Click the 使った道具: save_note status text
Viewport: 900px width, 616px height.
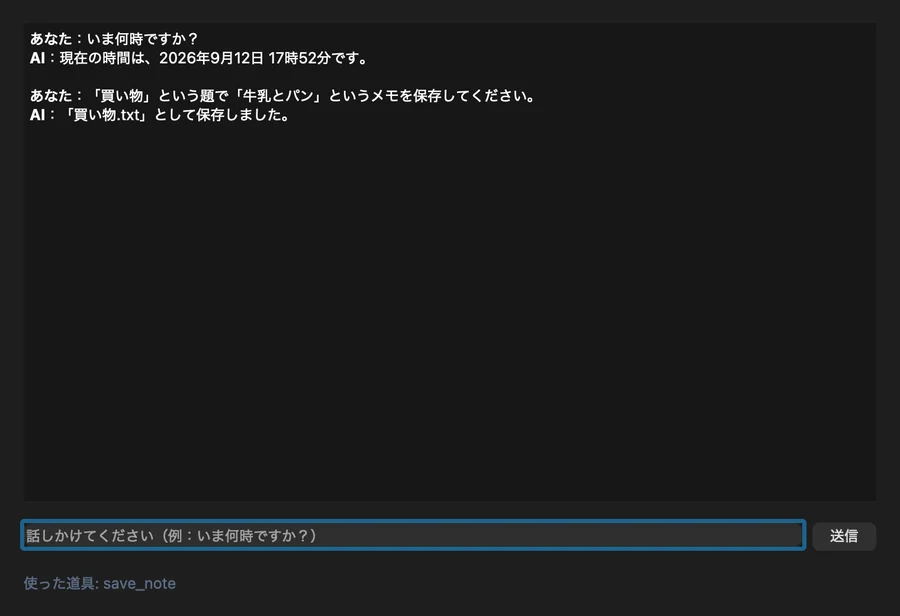coord(100,583)
